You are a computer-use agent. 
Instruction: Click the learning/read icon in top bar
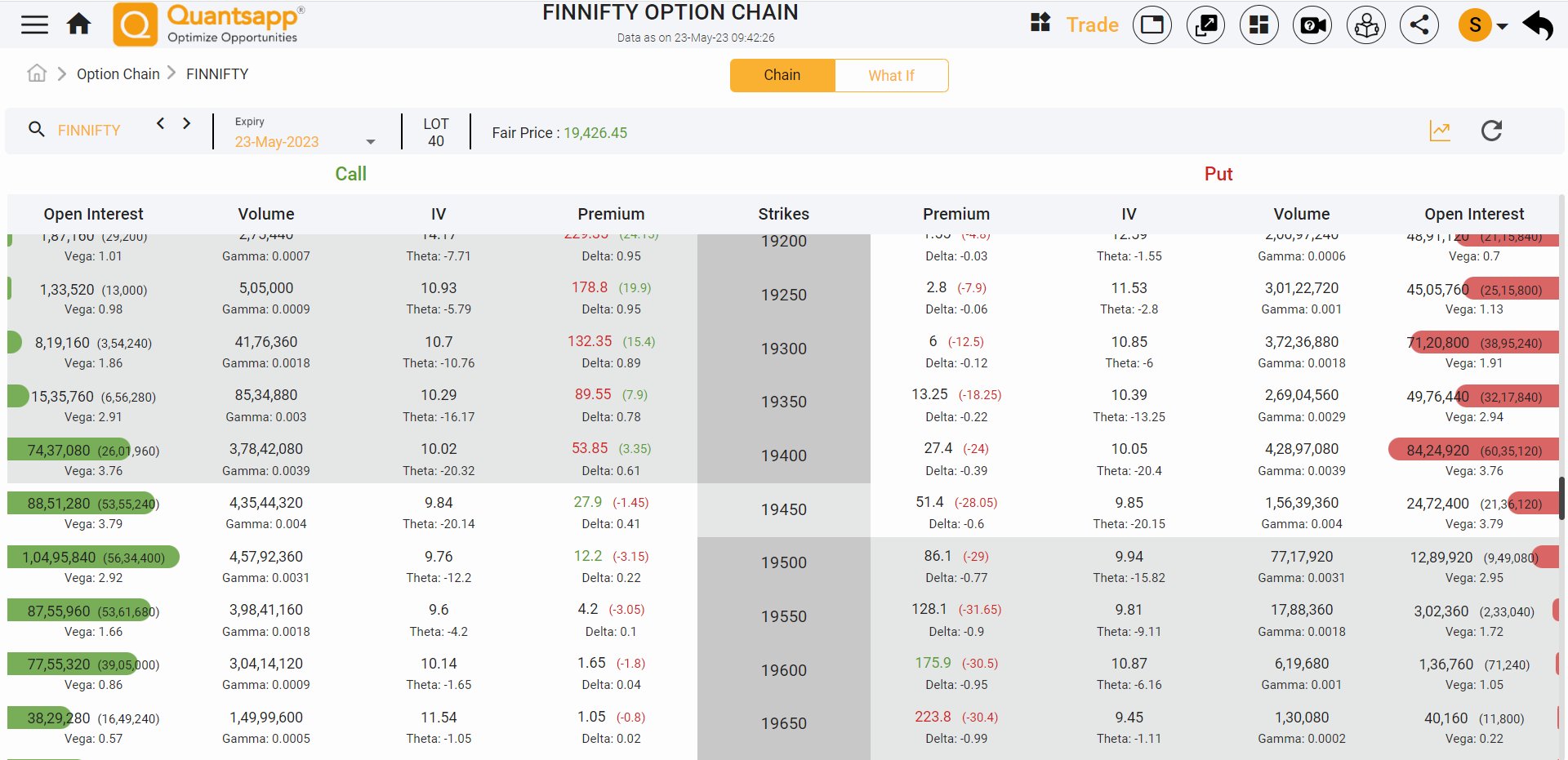point(1365,24)
